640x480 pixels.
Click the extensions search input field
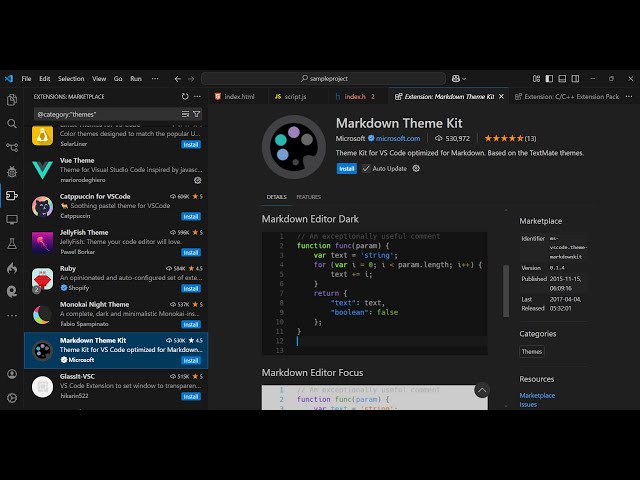(105, 114)
